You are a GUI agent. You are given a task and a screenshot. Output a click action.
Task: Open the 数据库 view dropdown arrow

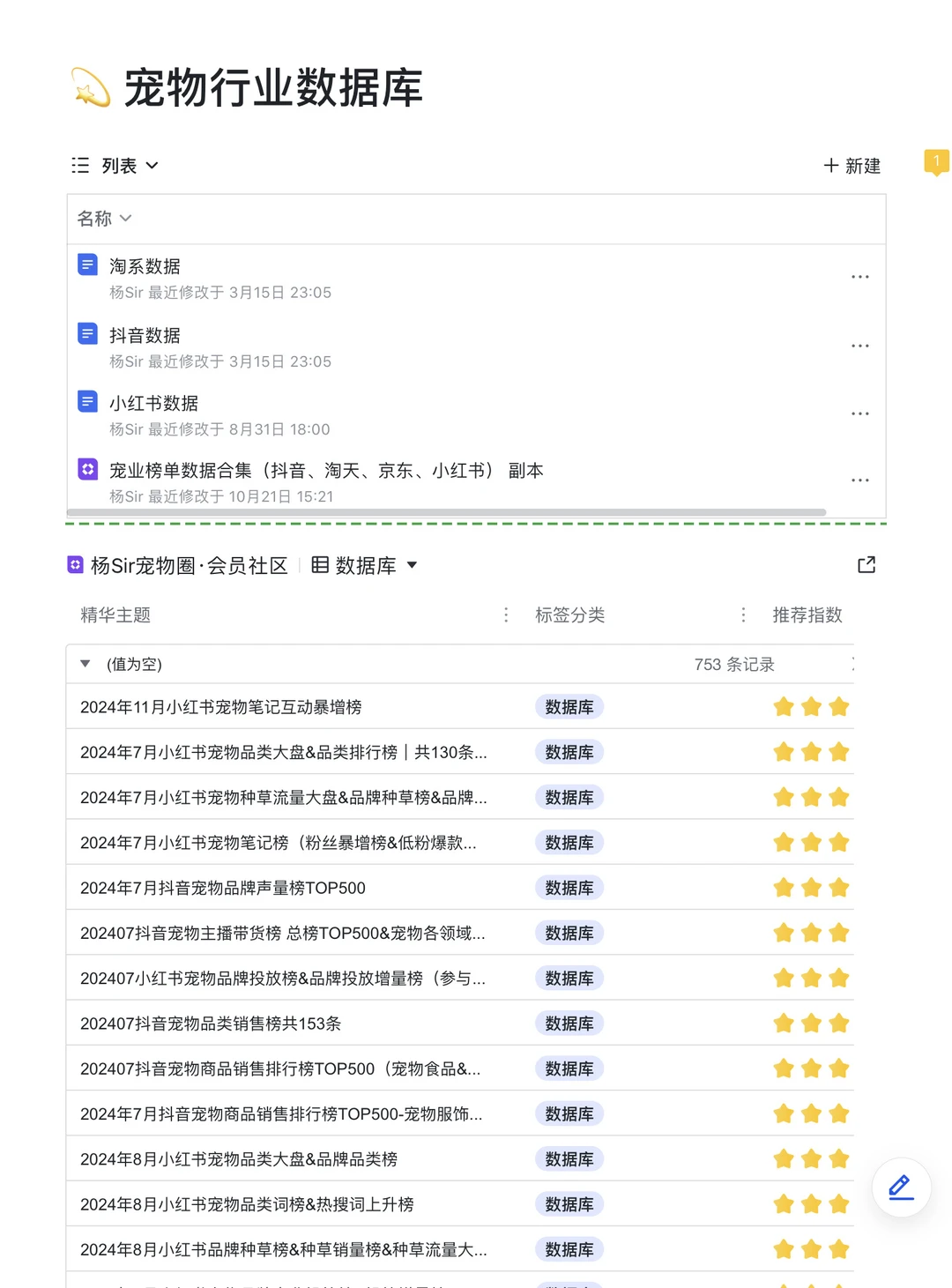413,567
